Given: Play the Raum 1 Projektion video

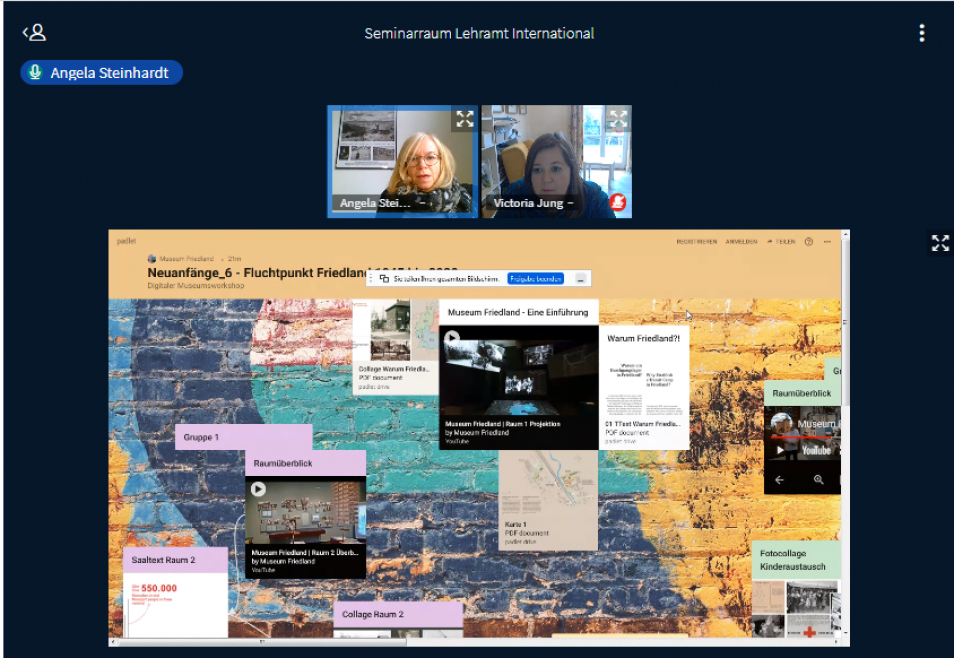Looking at the screenshot, I should pyautogui.click(x=451, y=338).
